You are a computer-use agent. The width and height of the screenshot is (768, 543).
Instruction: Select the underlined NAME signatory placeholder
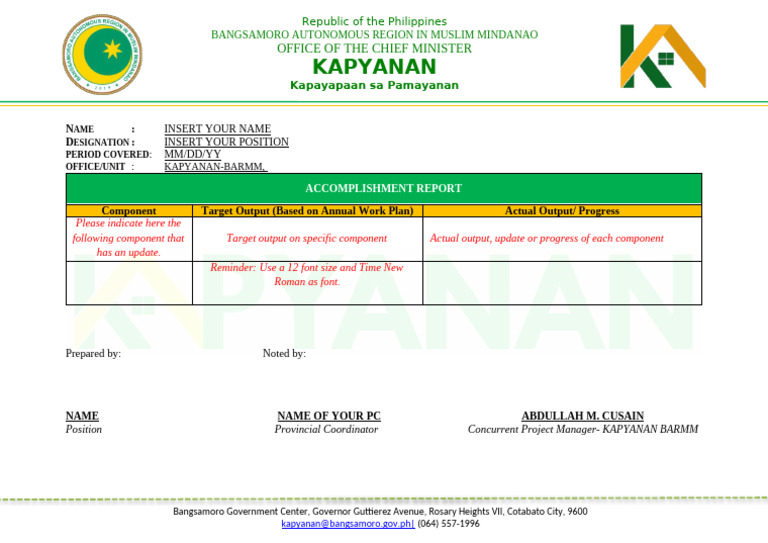pos(82,416)
